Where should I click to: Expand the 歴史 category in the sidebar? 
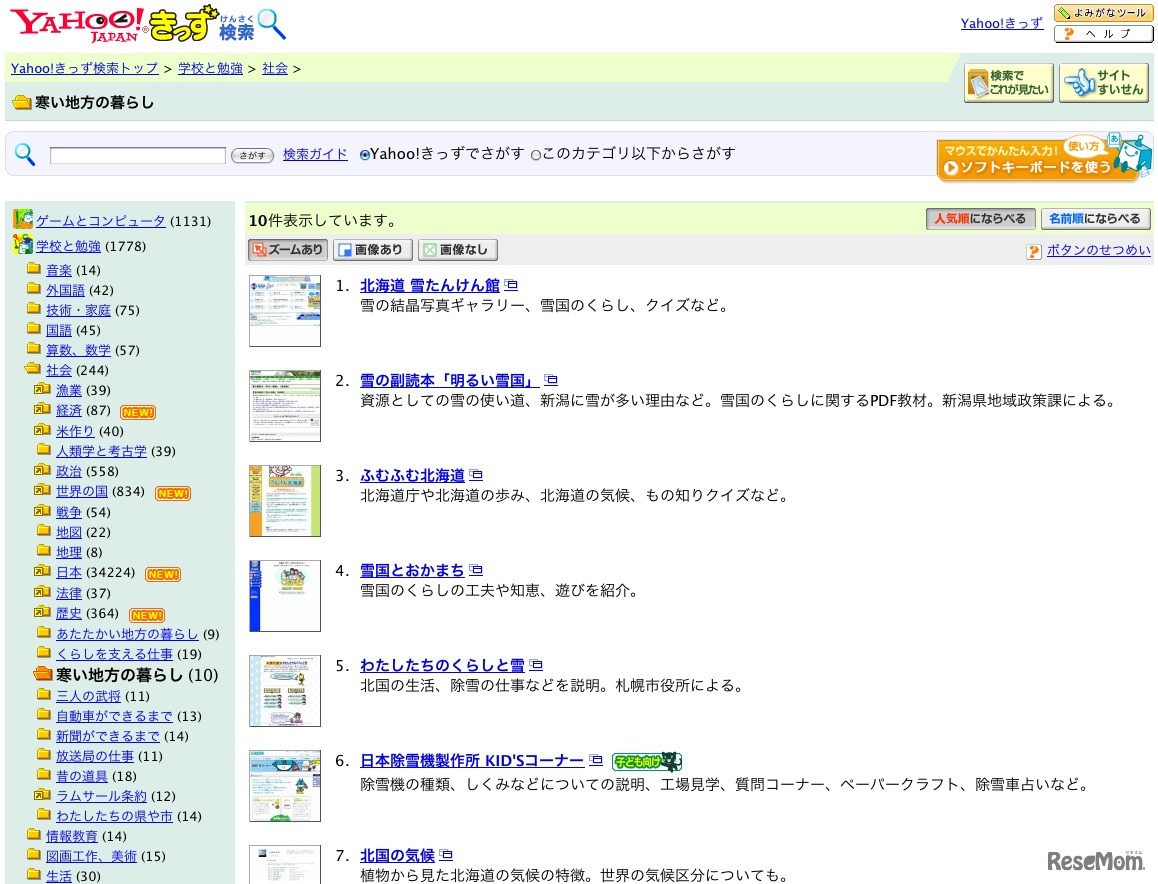68,613
